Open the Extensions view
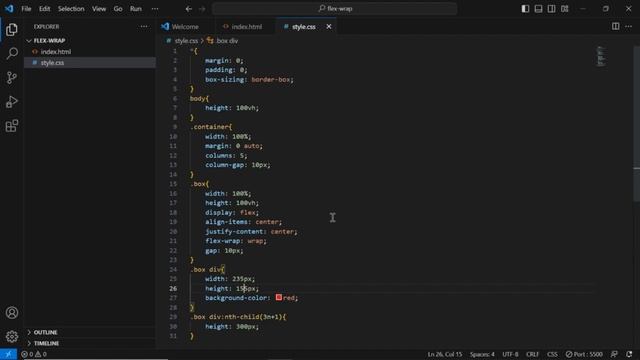640x360 pixels. point(12,126)
